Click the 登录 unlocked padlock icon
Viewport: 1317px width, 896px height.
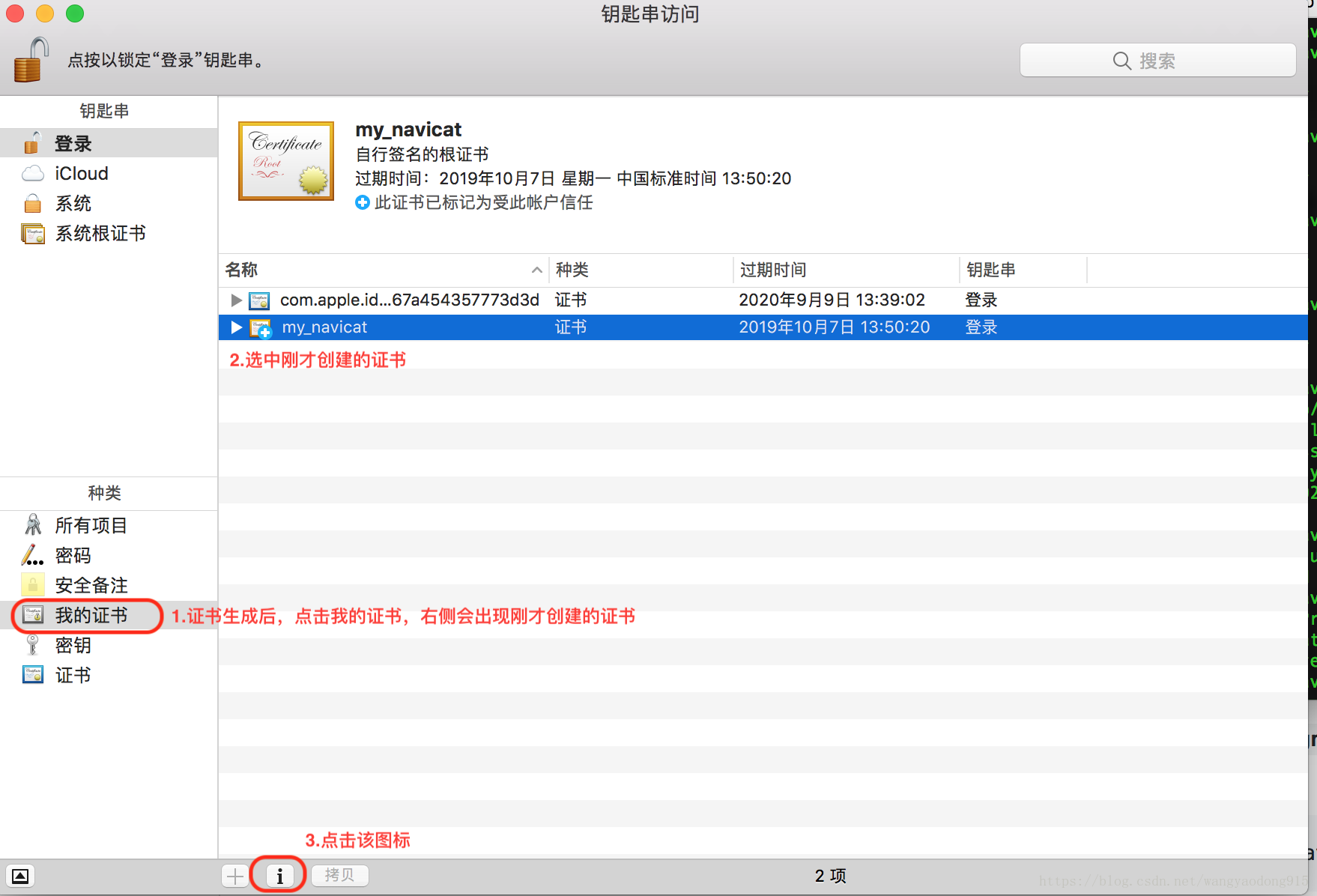(32, 142)
